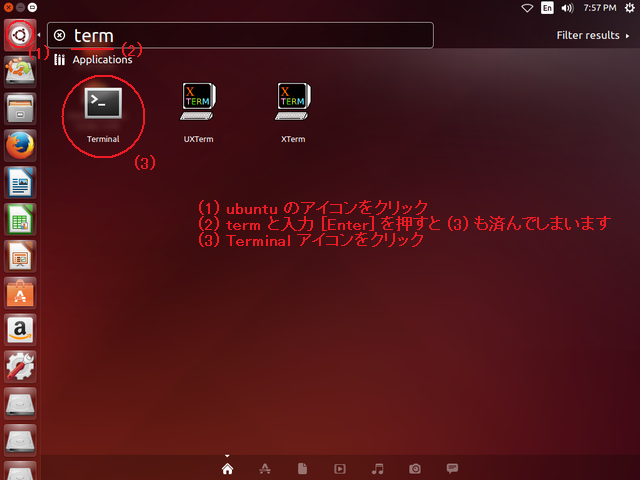640x480 pixels.
Task: Open the Wi-Fi network indicator menu
Action: [527, 8]
